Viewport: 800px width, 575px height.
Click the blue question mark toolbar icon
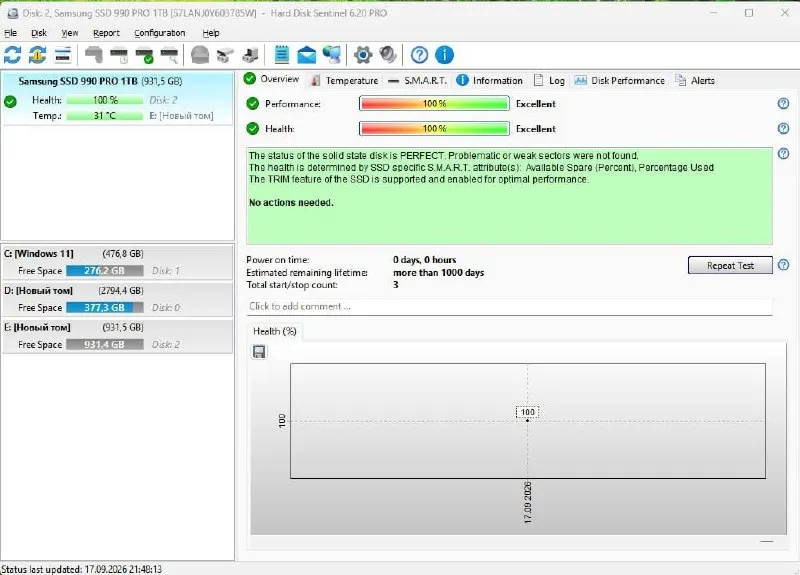(419, 55)
